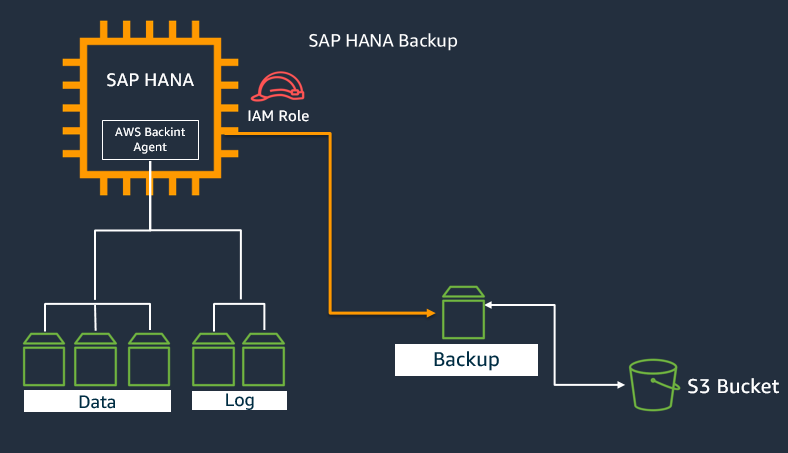Select the green S3 bucket icon
This screenshot has height=453, width=788.
[x=652, y=385]
